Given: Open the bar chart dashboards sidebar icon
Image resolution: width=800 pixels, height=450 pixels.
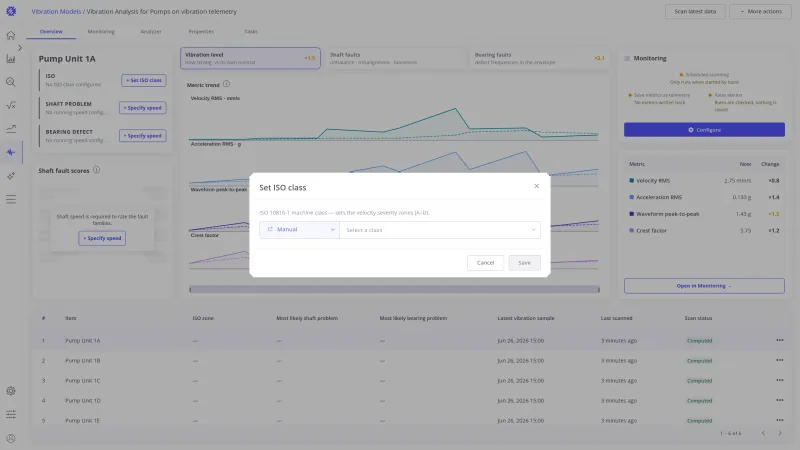Looking at the screenshot, I should pos(11,59).
